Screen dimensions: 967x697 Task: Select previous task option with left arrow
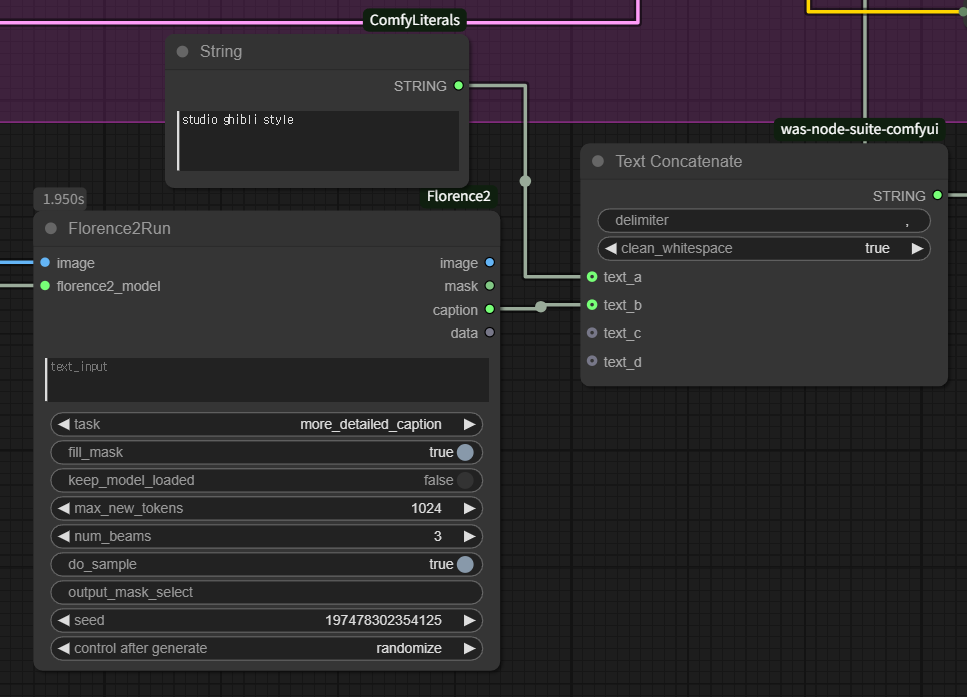pos(63,424)
